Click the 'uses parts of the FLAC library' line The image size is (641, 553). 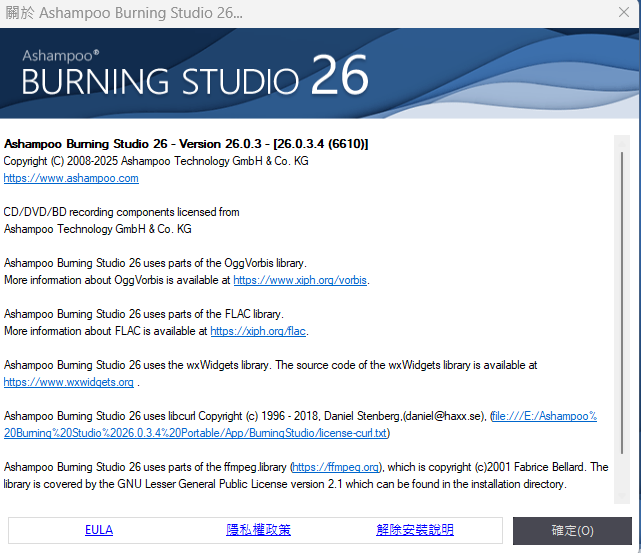pos(144,314)
